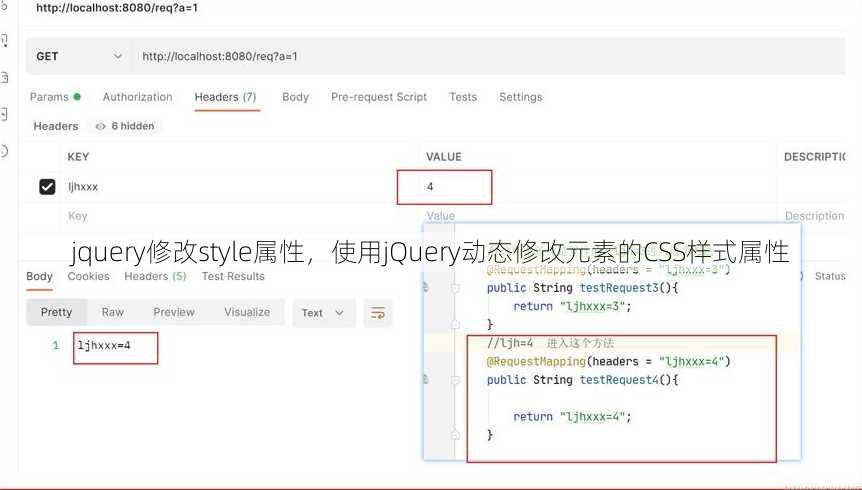This screenshot has height=490, width=862.
Task: Open the Text format dropdown
Action: tap(324, 313)
